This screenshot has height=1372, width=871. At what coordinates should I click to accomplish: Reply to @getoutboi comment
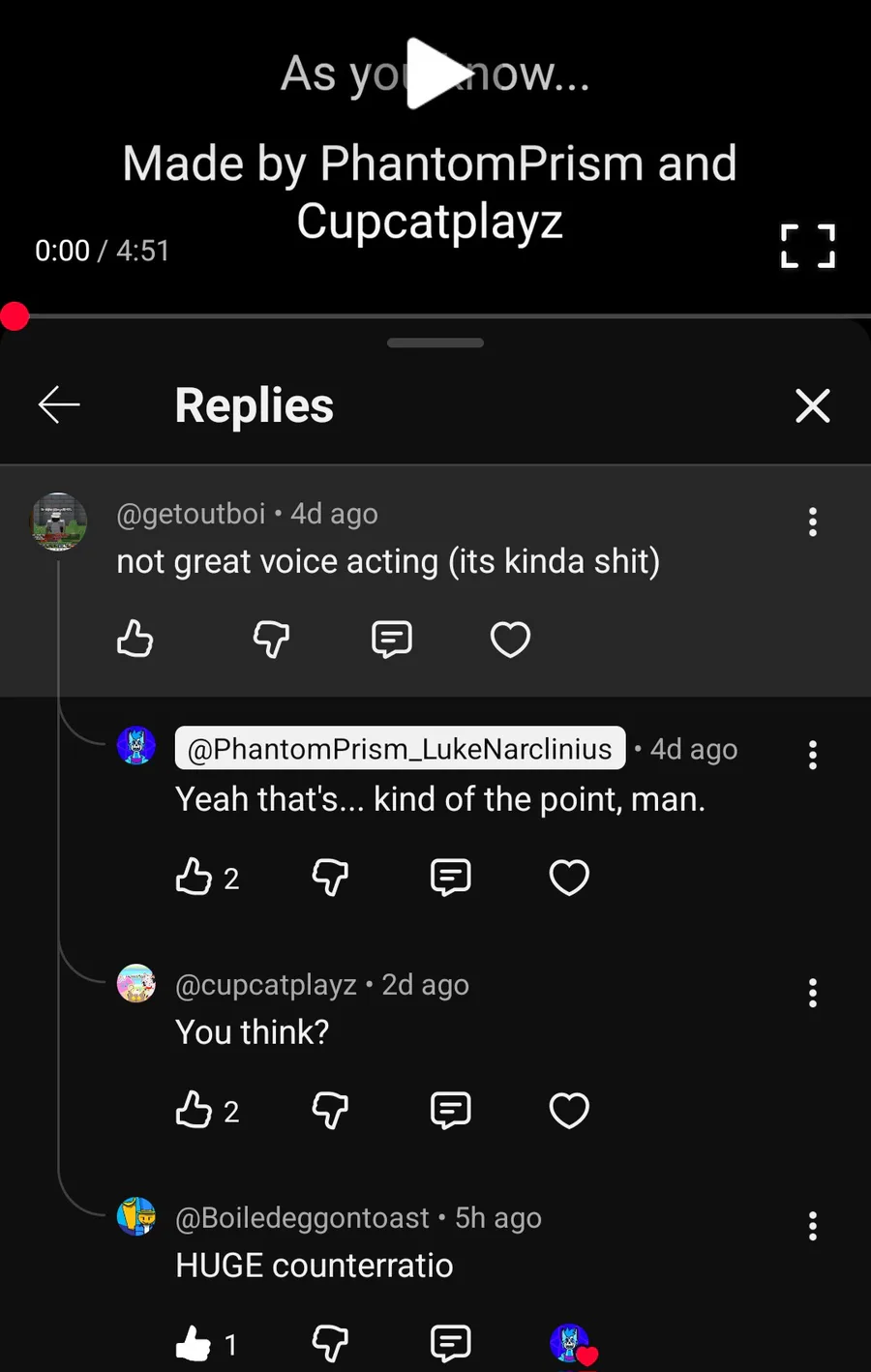tap(392, 640)
